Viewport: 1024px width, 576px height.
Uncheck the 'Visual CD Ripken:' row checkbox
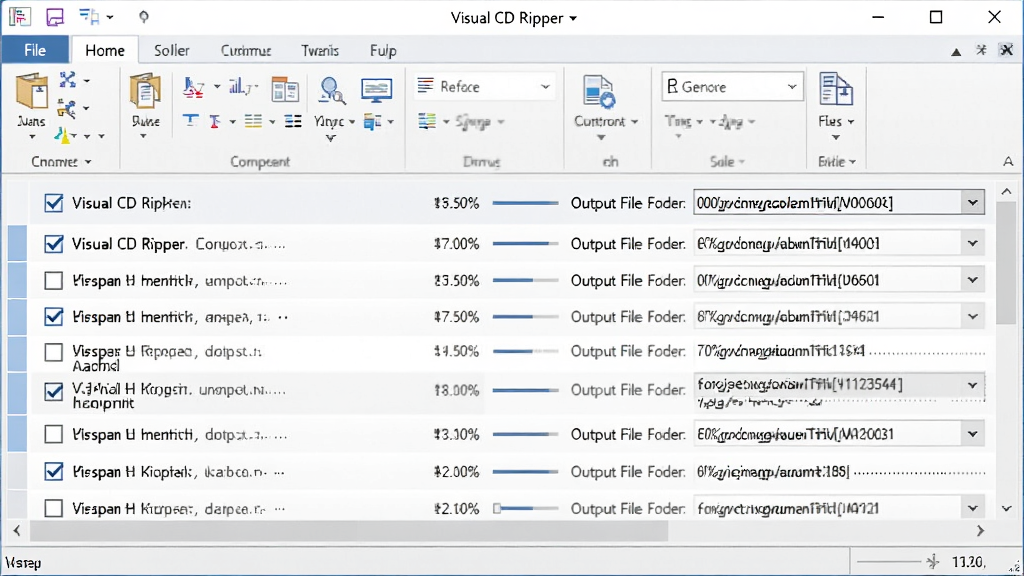(x=54, y=203)
